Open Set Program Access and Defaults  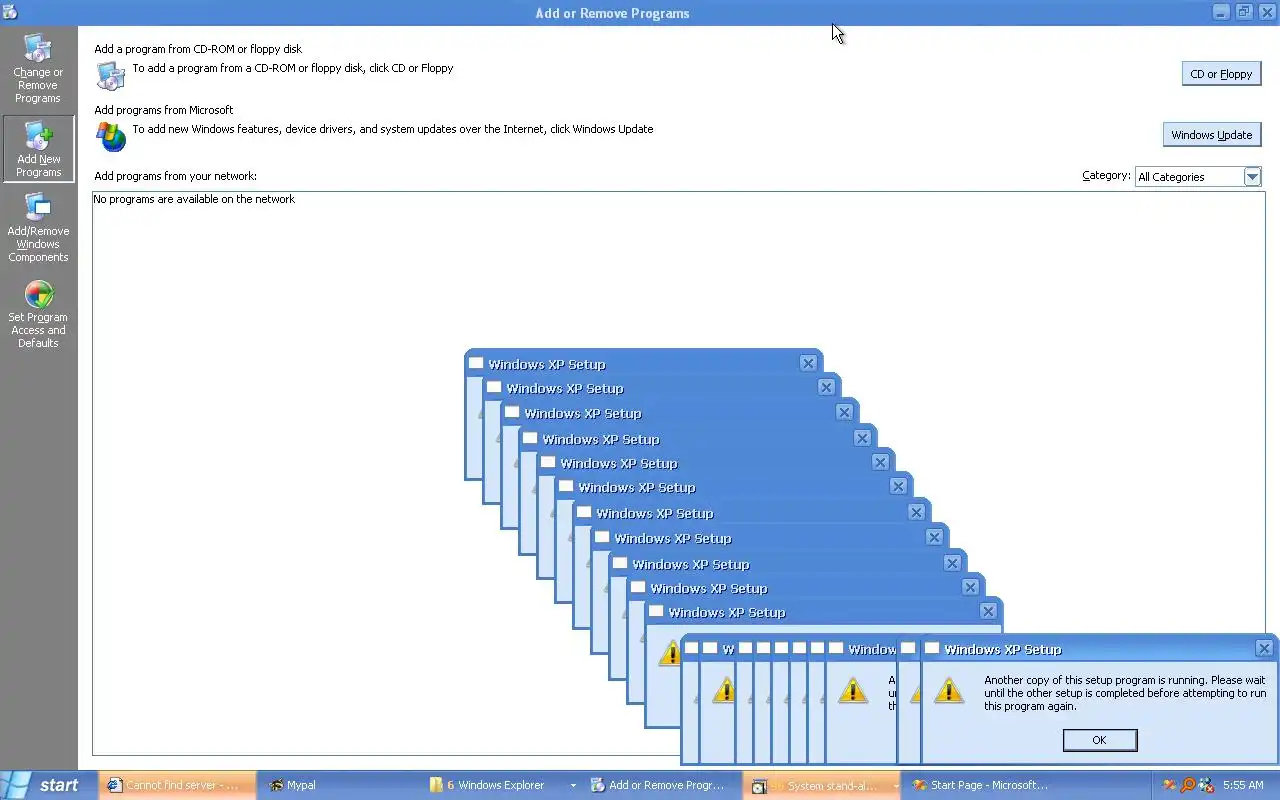[38, 314]
